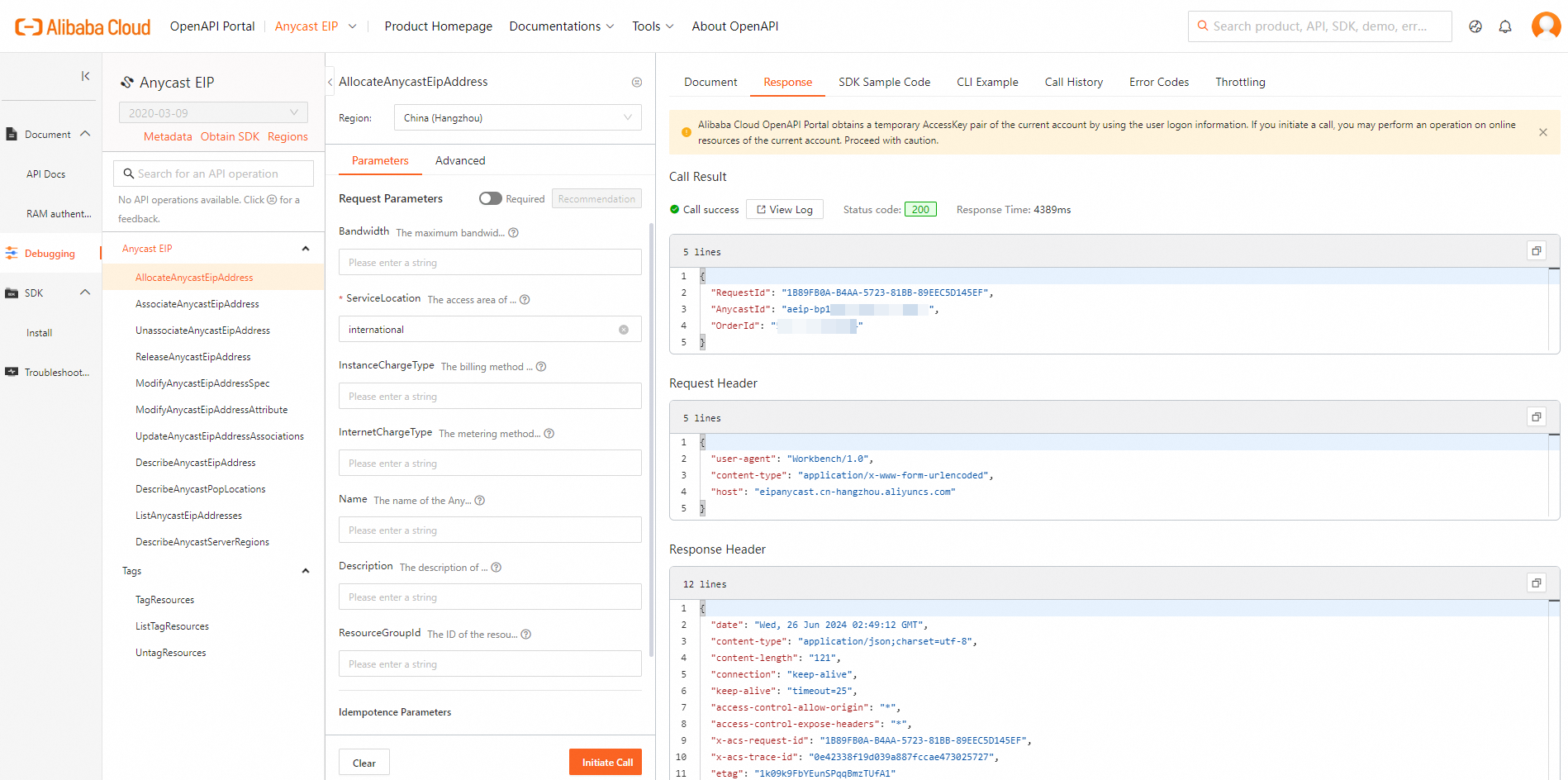Screen dimensions: 1568x780
Task: Open the user avatar profile
Action: [x=1545, y=26]
